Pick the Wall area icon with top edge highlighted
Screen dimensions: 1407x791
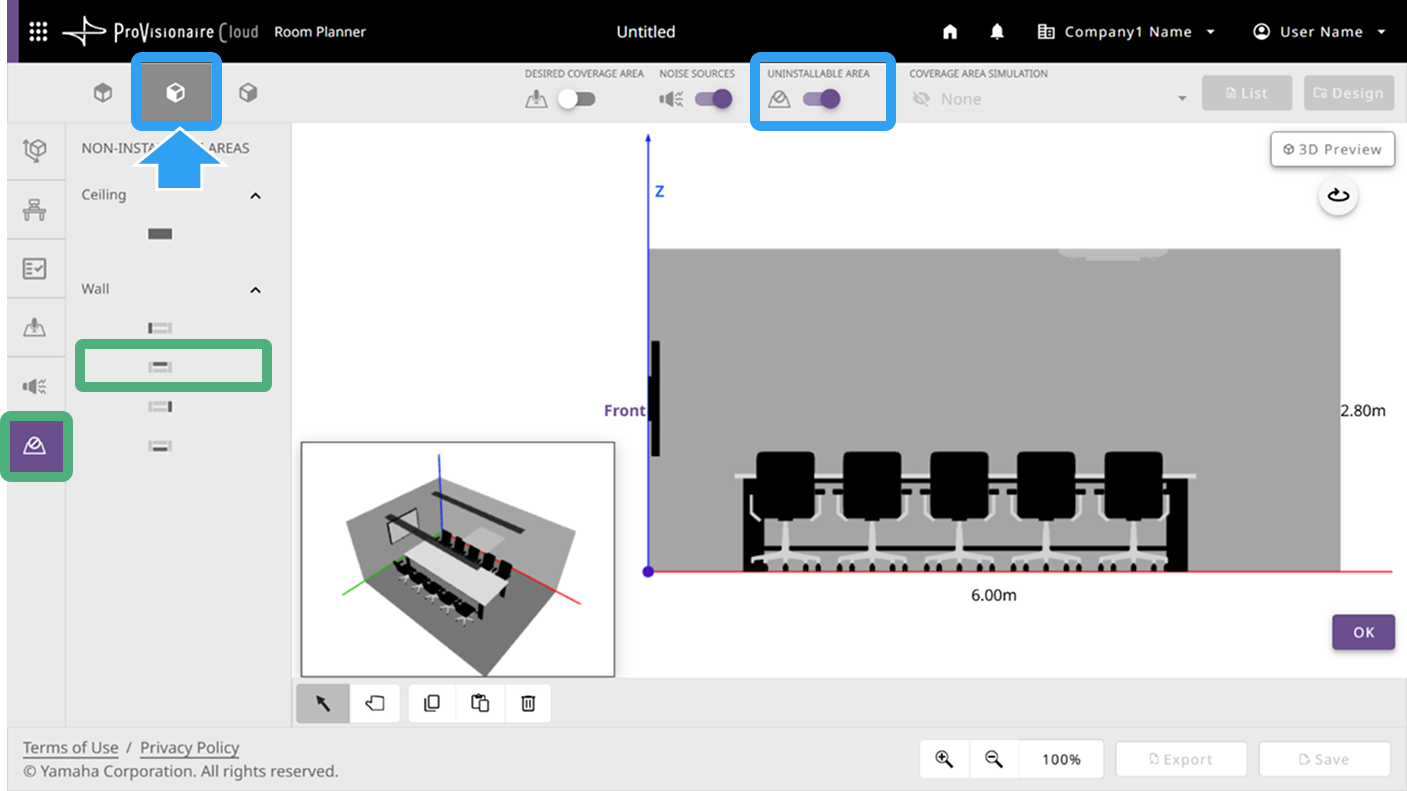tap(160, 367)
